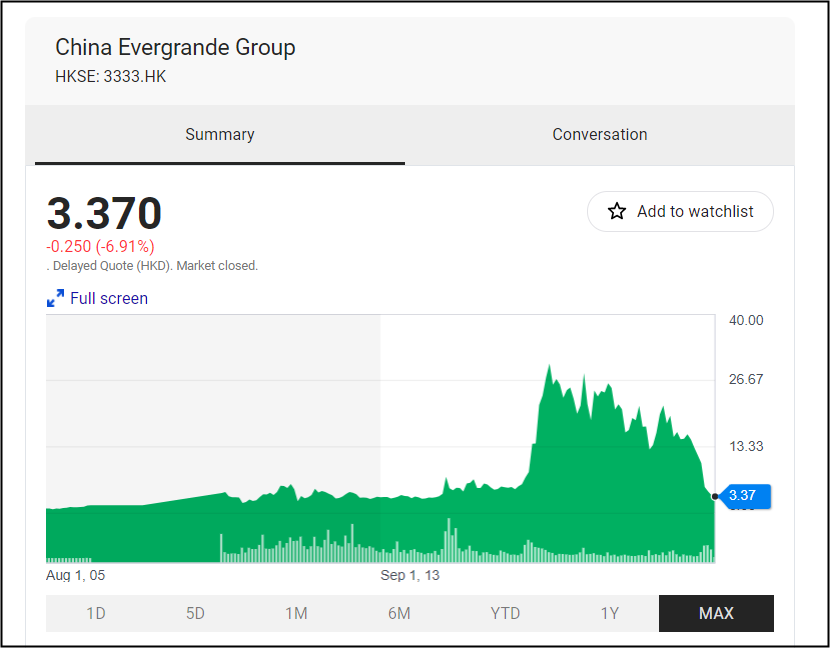Click the 13.33 y-axis label
This screenshot has width=830, height=648.
(746, 446)
